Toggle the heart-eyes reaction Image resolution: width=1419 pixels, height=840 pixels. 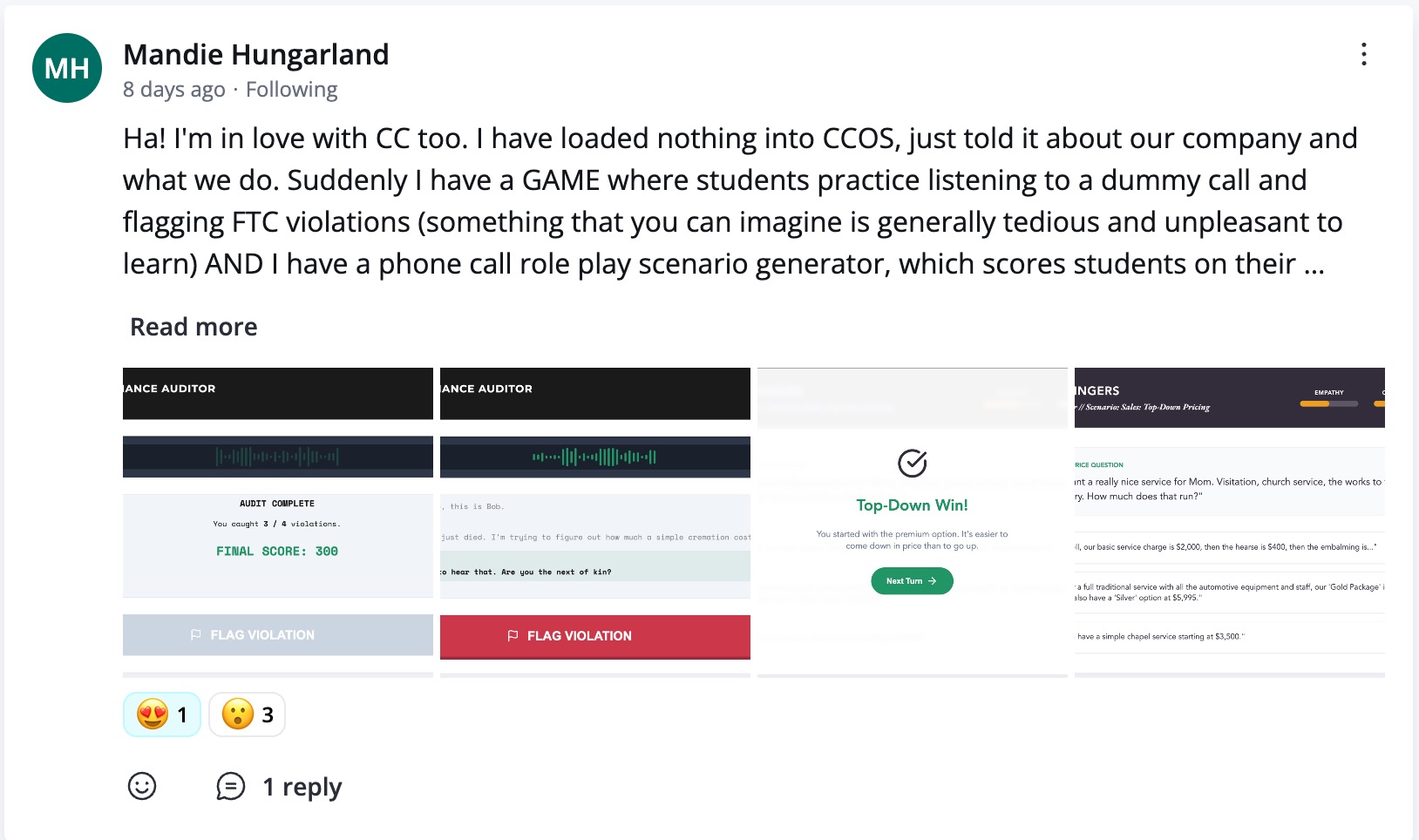[x=161, y=714]
